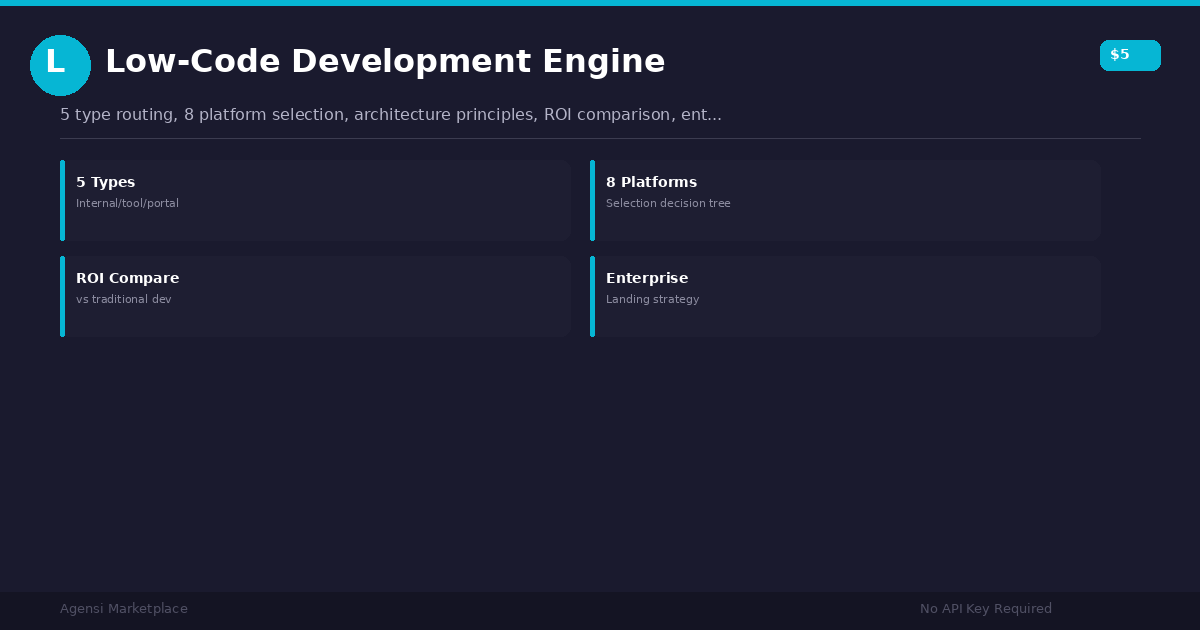Click the $5 price badge

point(1130,55)
